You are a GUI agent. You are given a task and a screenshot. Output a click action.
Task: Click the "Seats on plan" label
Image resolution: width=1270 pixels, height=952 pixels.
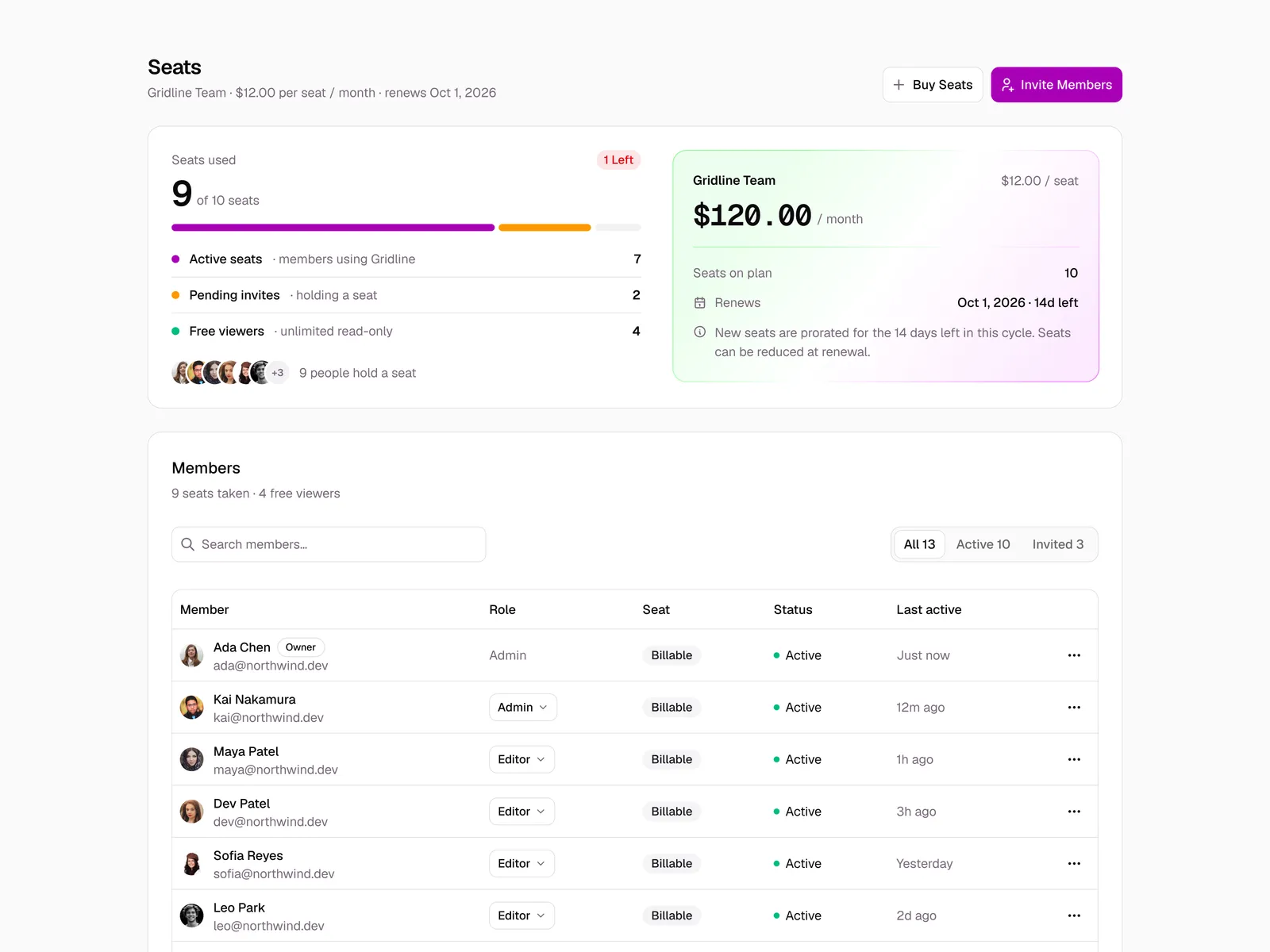point(733,273)
